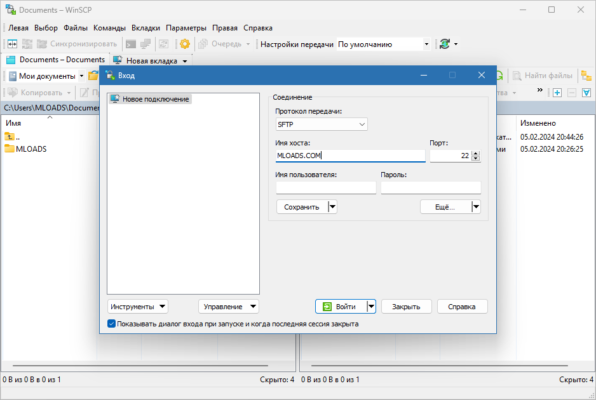Expand arrow next to globe refresh icon
This screenshot has height=400, width=596.
[456, 44]
